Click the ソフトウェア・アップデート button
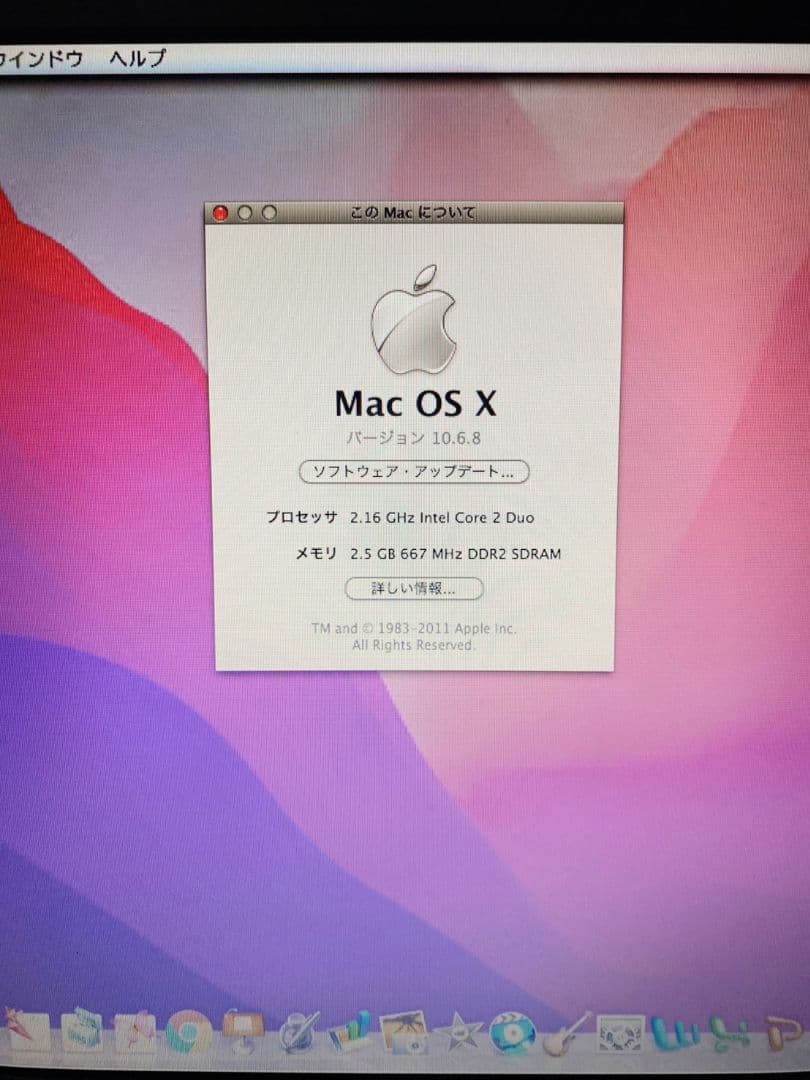Image resolution: width=810 pixels, height=1080 pixels. tap(414, 472)
